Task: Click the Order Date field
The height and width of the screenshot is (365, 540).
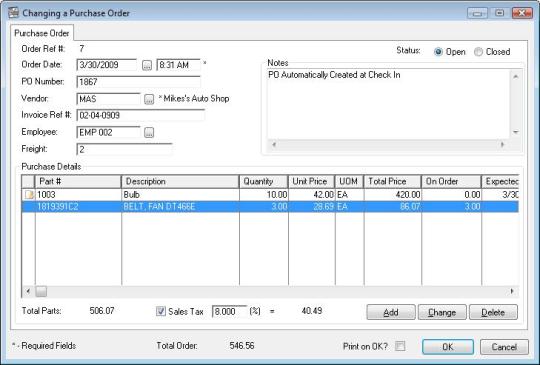Action: tap(107, 65)
